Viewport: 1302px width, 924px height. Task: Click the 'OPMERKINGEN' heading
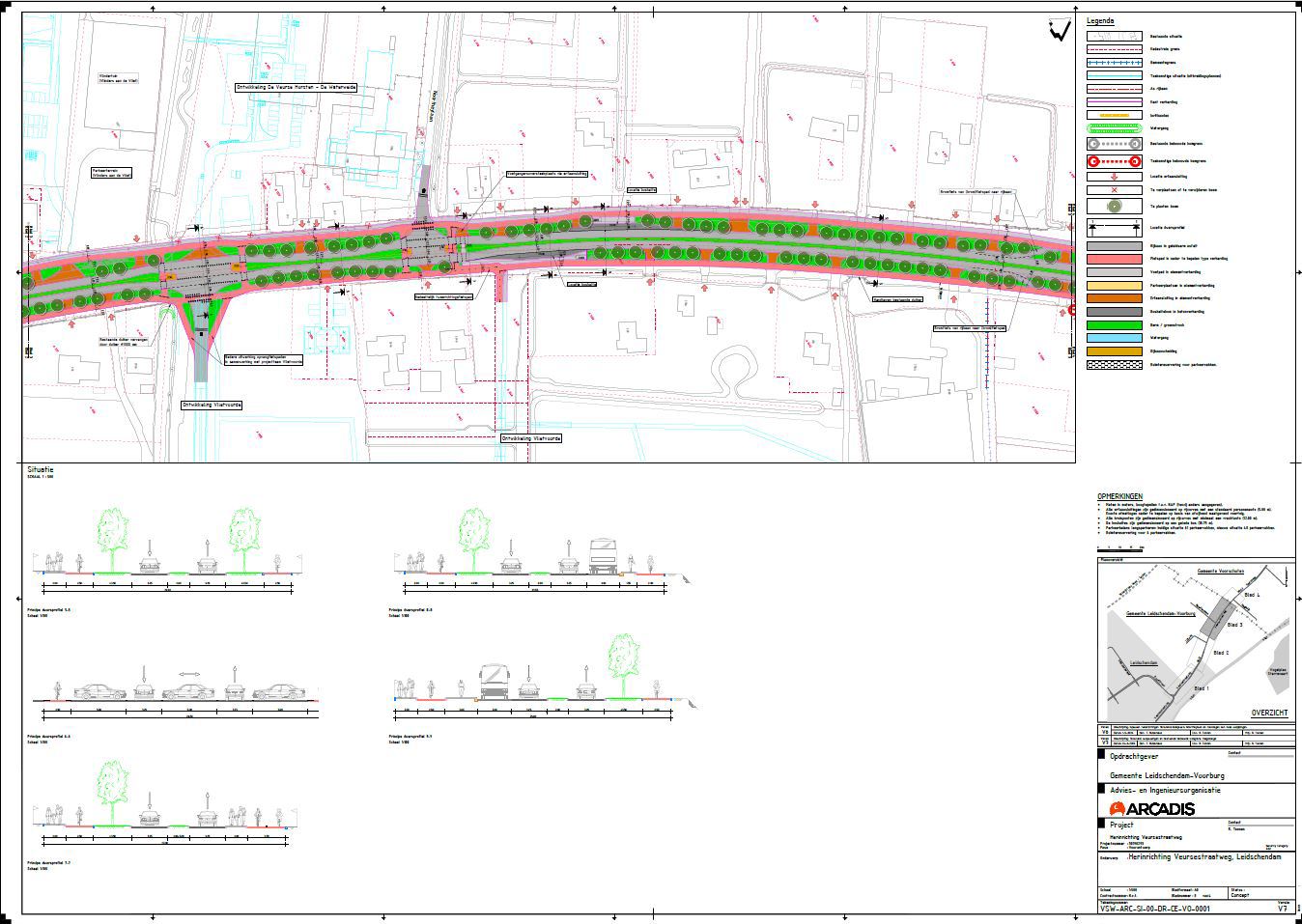pyautogui.click(x=1120, y=496)
